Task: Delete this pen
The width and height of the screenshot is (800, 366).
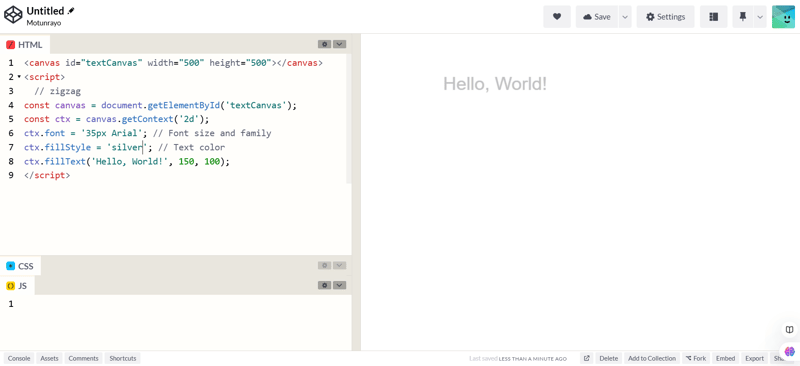Action: tap(608, 358)
